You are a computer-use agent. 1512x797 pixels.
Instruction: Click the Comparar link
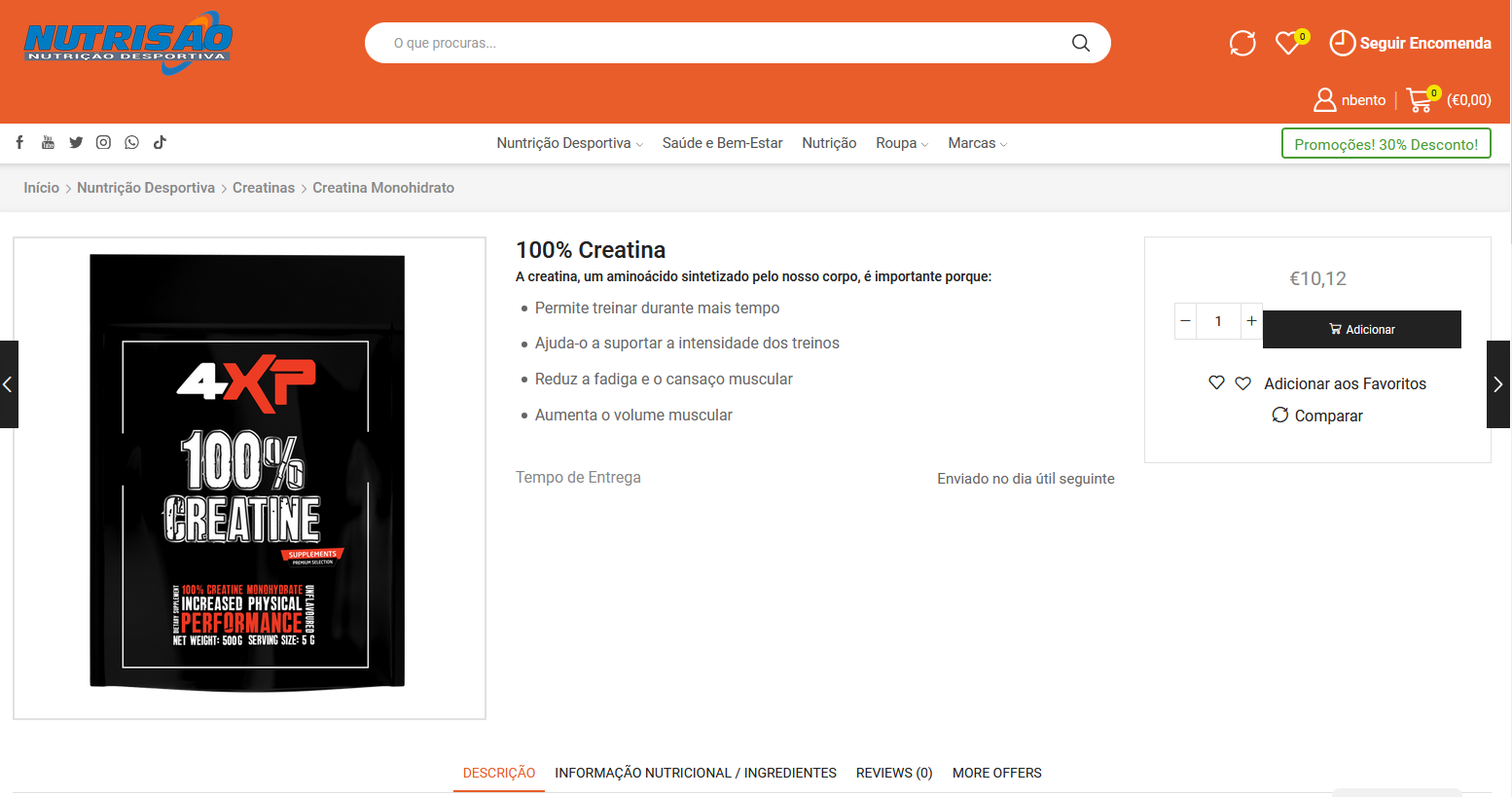(x=1328, y=416)
